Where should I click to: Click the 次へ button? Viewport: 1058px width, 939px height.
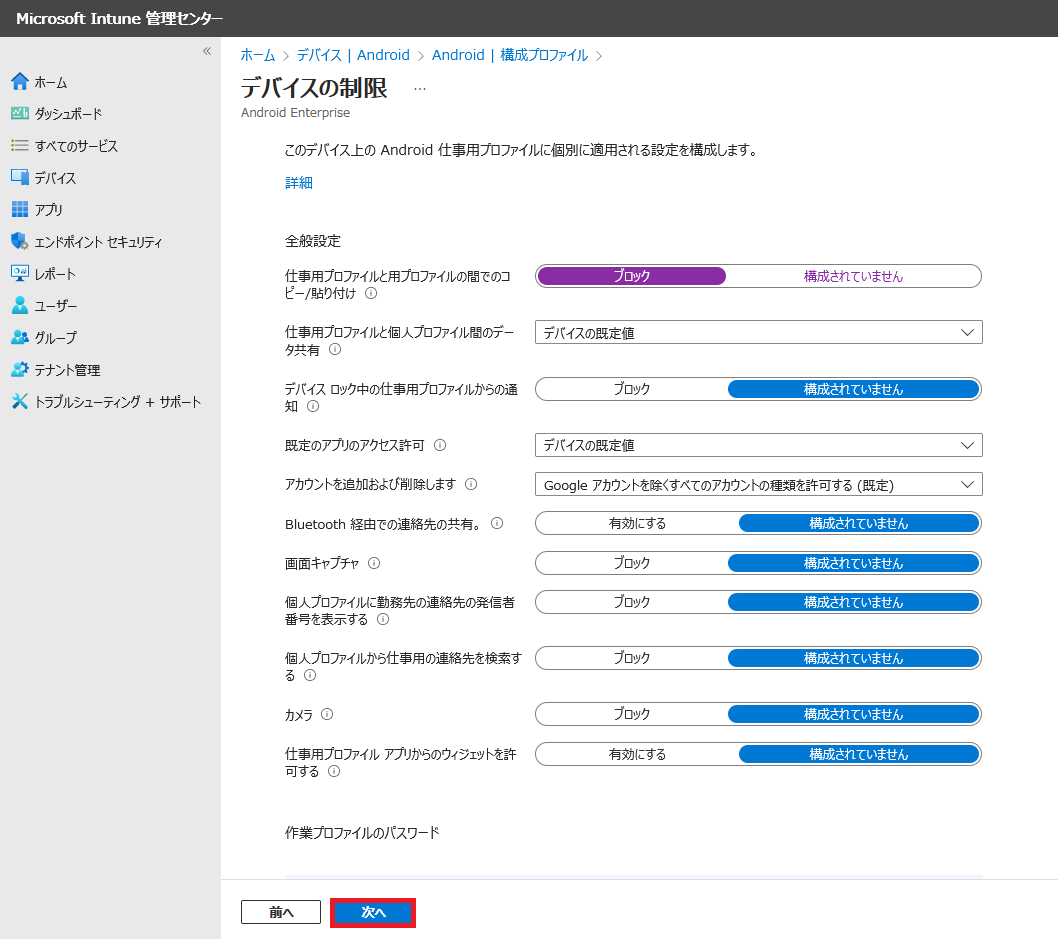(x=373, y=913)
